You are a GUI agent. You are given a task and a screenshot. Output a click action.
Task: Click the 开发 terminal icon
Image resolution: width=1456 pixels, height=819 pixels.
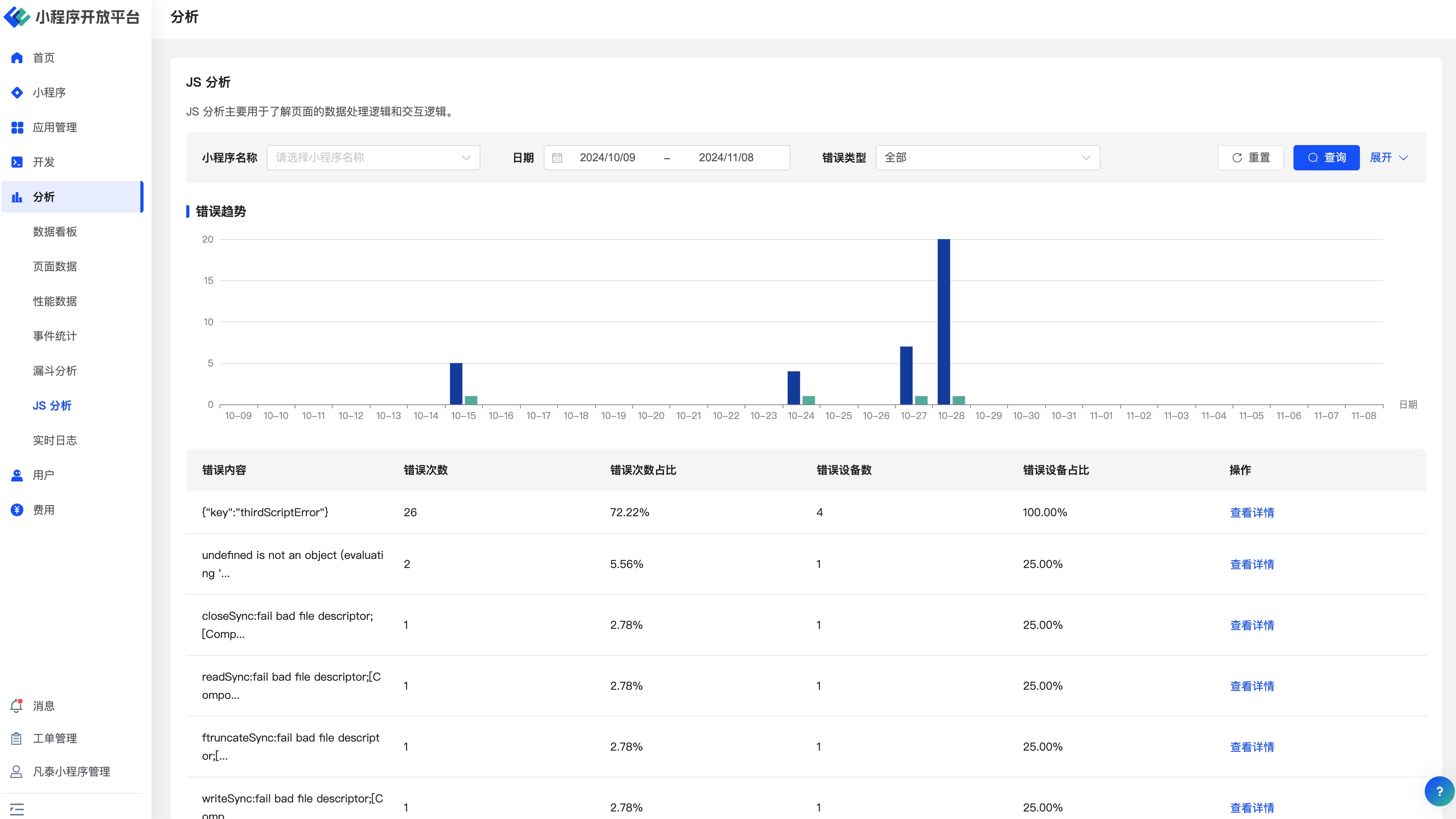pyautogui.click(x=17, y=162)
